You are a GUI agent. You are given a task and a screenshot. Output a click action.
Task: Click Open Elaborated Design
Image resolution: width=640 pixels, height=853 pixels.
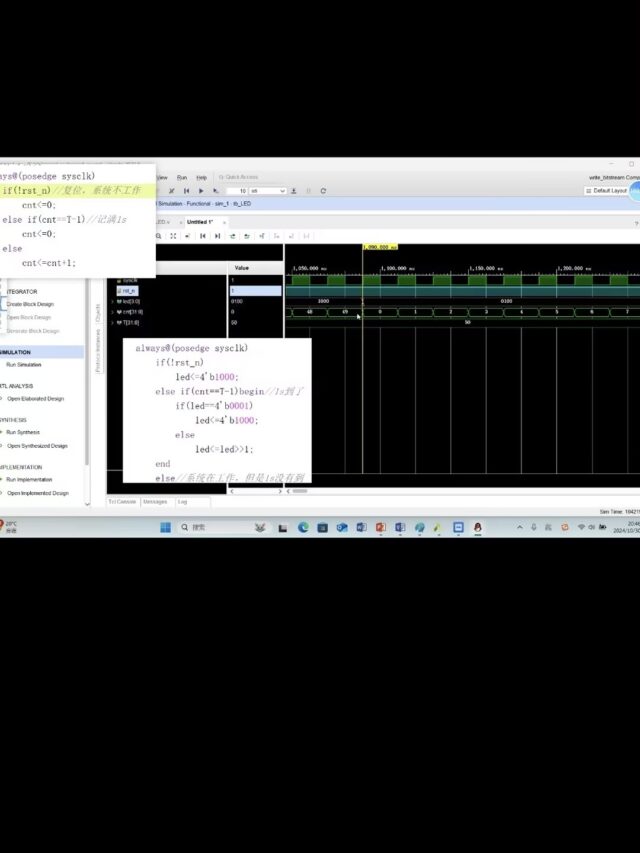tap(35, 398)
